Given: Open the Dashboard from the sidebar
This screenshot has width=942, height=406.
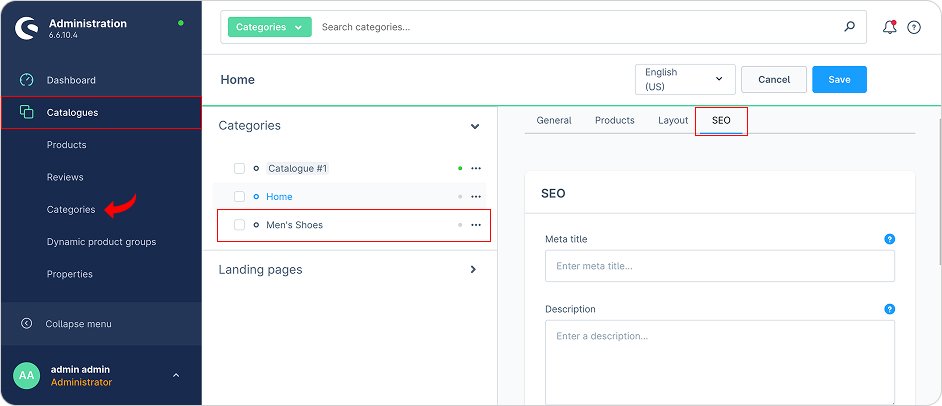Looking at the screenshot, I should tap(71, 80).
